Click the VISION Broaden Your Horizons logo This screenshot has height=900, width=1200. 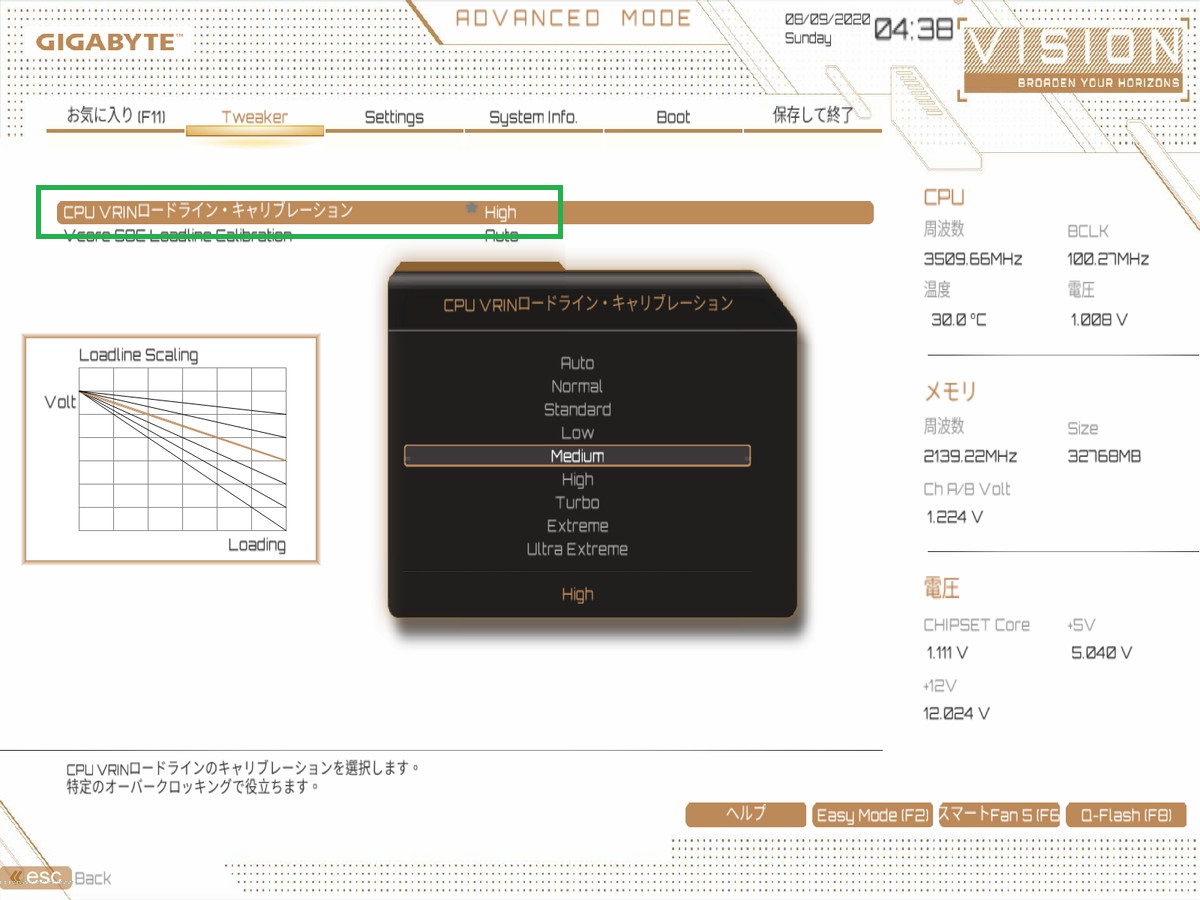(x=1072, y=58)
